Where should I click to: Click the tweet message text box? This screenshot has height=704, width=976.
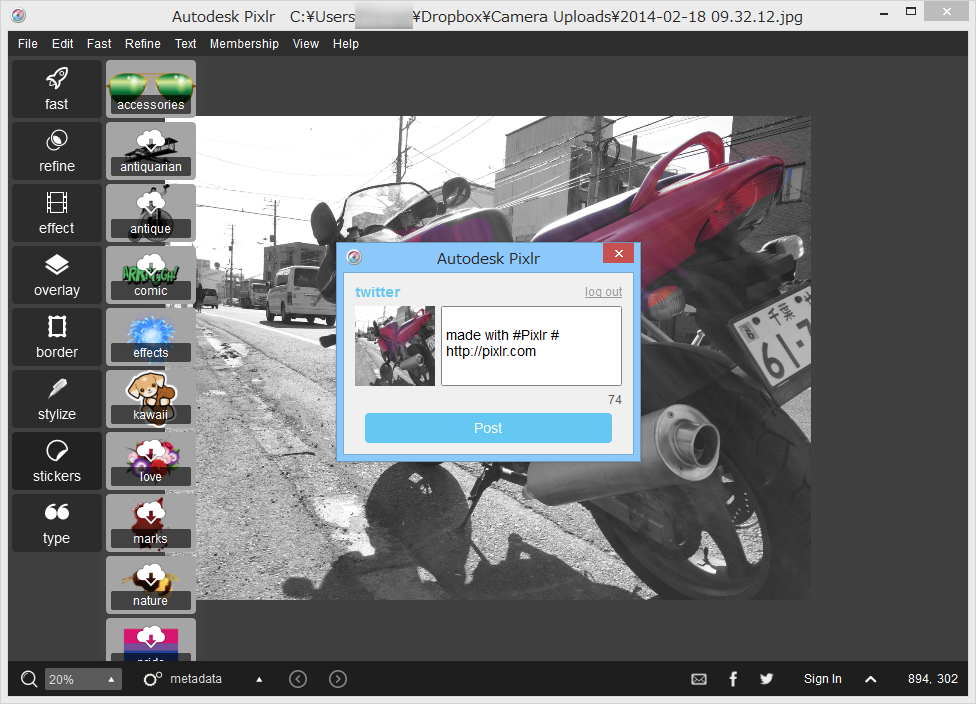click(x=532, y=346)
